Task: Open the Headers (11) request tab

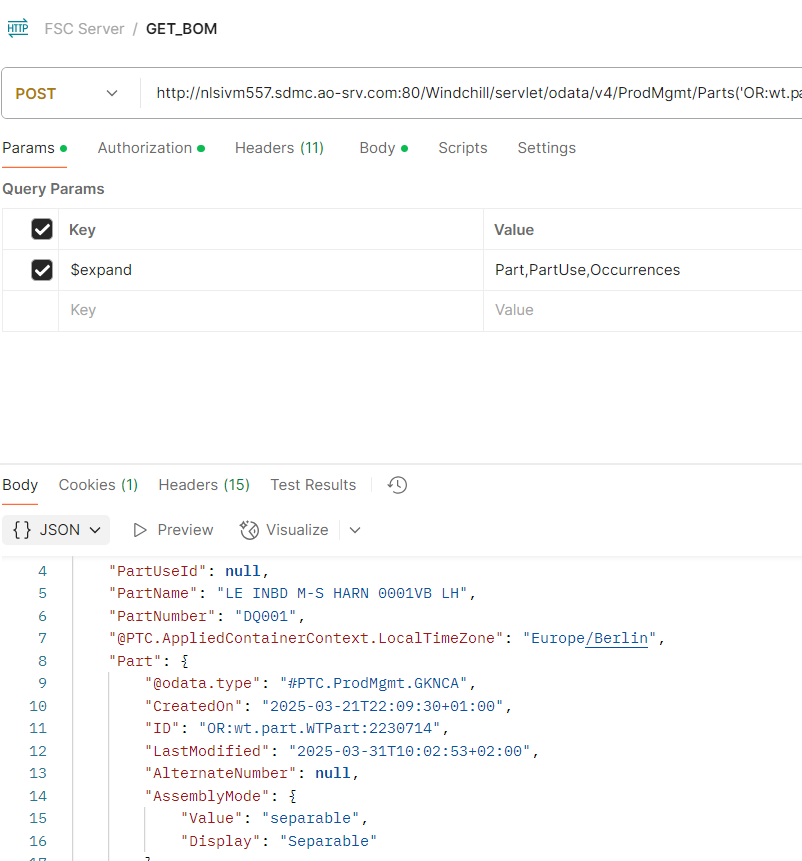Action: [x=279, y=147]
